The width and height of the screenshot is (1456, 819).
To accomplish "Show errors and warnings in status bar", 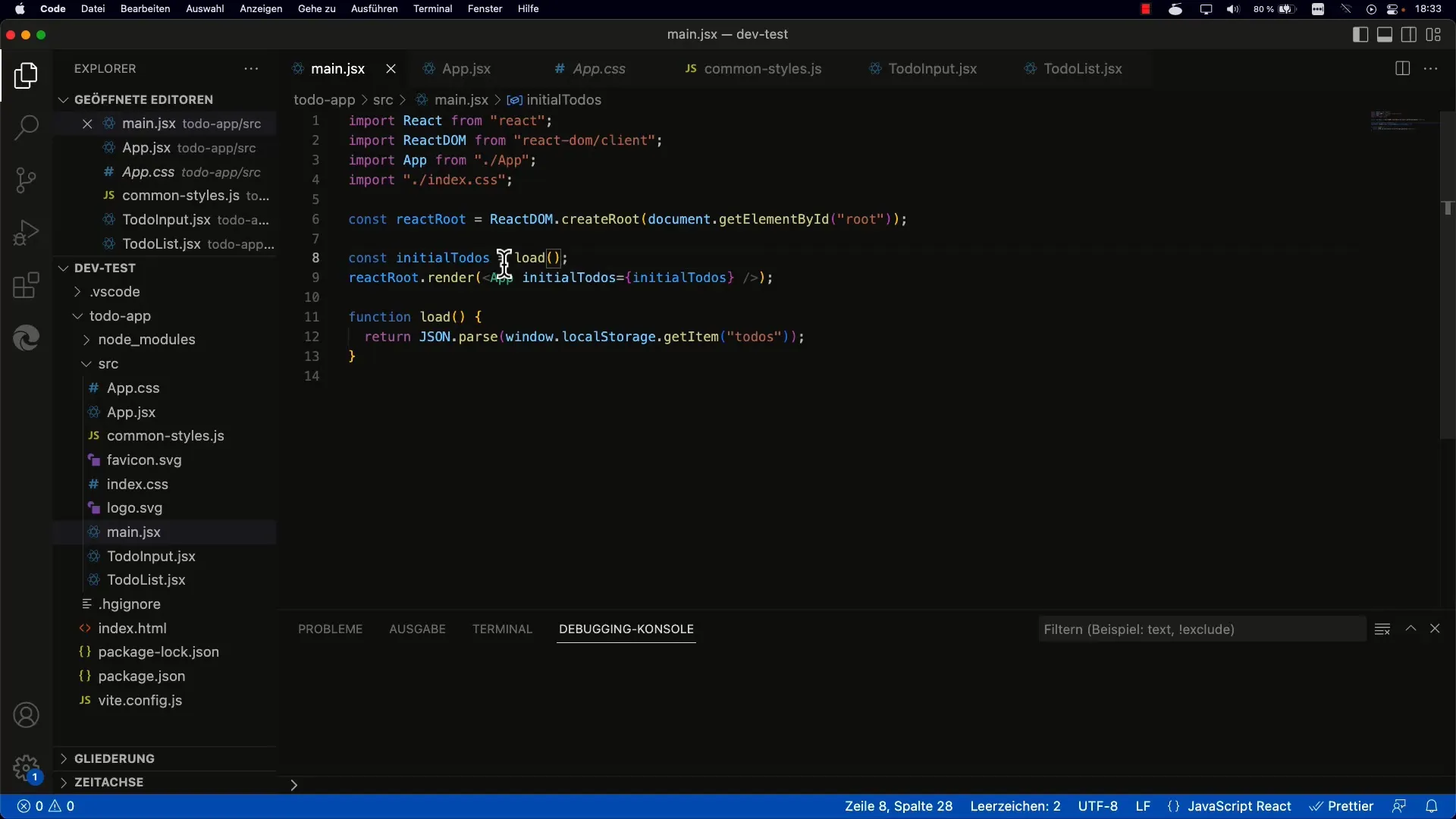I will pos(45,806).
